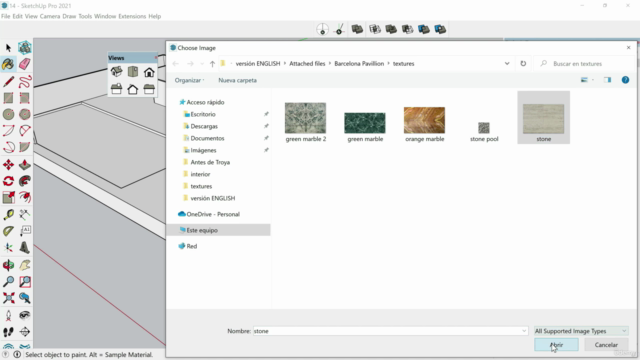The height and width of the screenshot is (360, 640).
Task: Choose the Follow Me tool
Action: coord(24,181)
